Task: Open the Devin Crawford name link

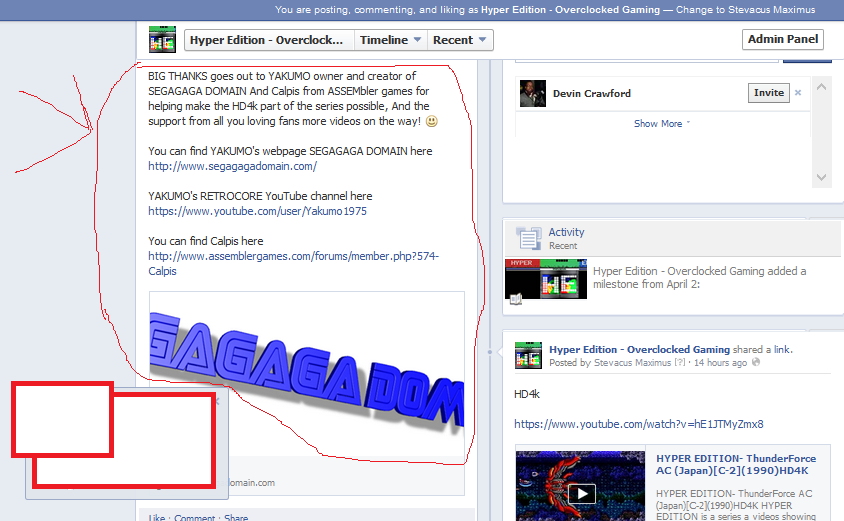Action: coord(592,93)
